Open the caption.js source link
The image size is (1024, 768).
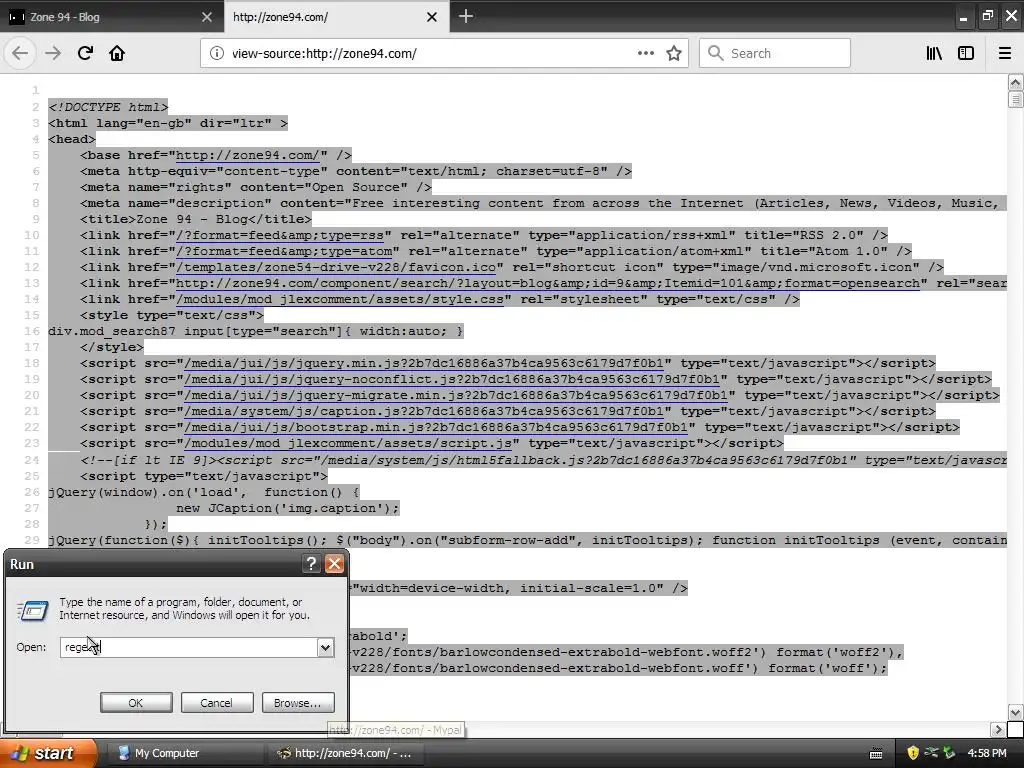(423, 411)
